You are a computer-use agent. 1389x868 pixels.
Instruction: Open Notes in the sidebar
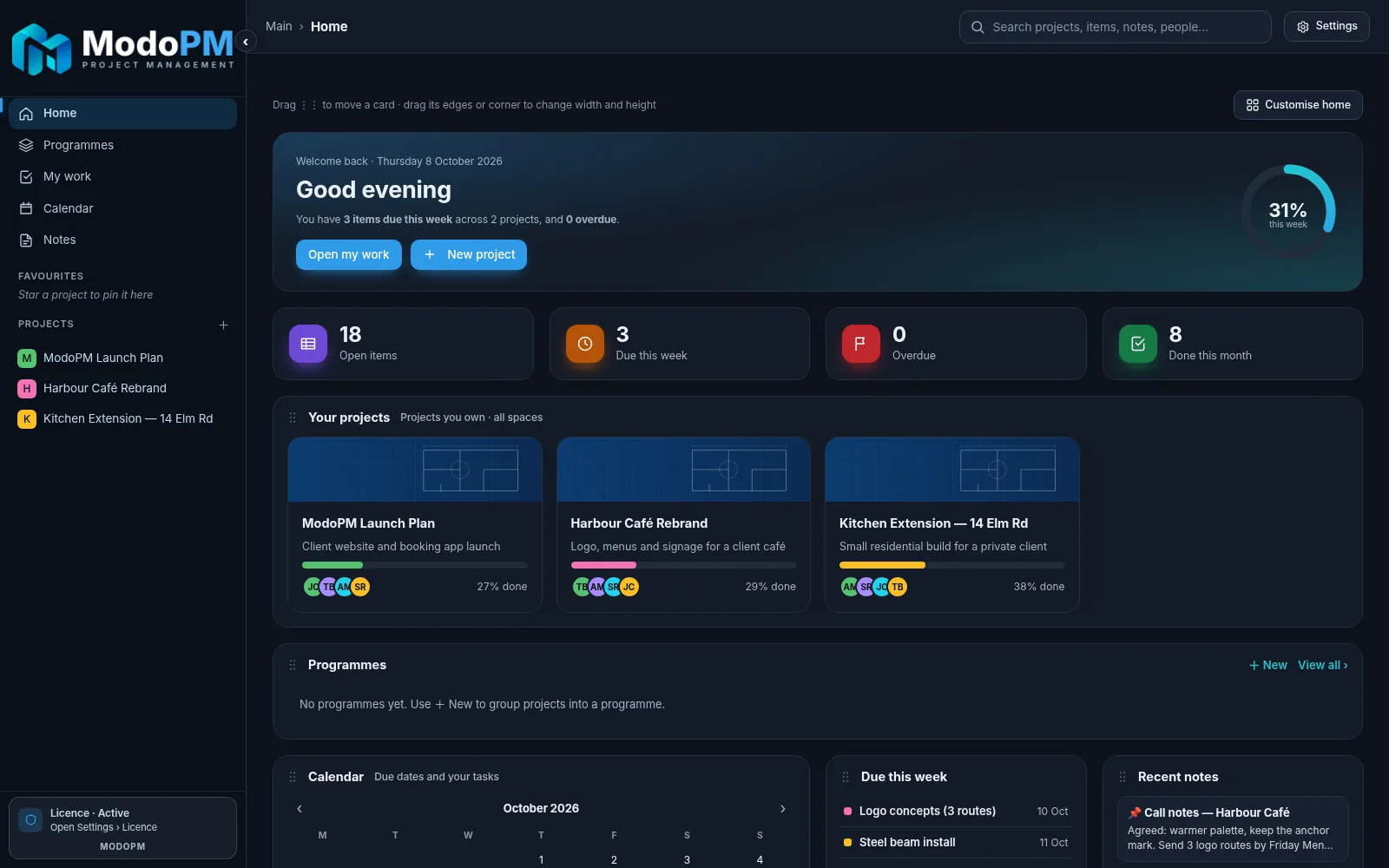pyautogui.click(x=122, y=240)
